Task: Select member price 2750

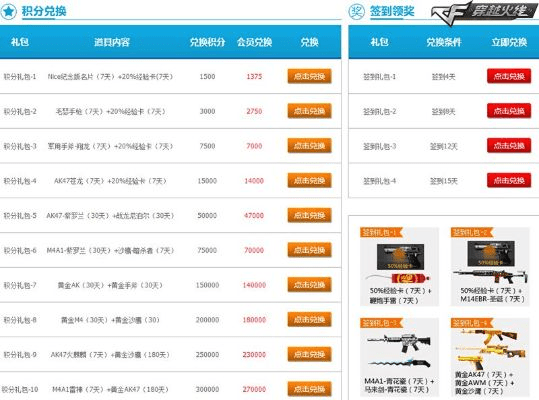Action: [x=254, y=111]
